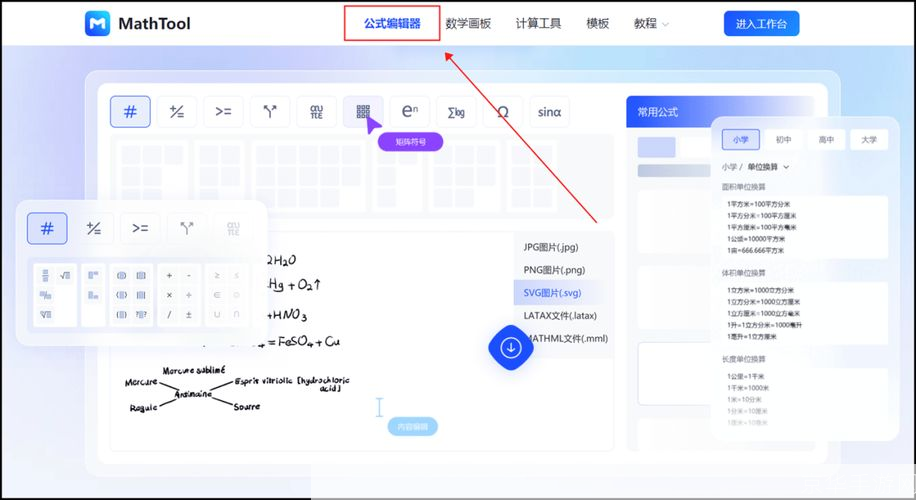Open the 公式编辑器 nav item
Viewport: 916px width, 500px height.
(x=392, y=23)
